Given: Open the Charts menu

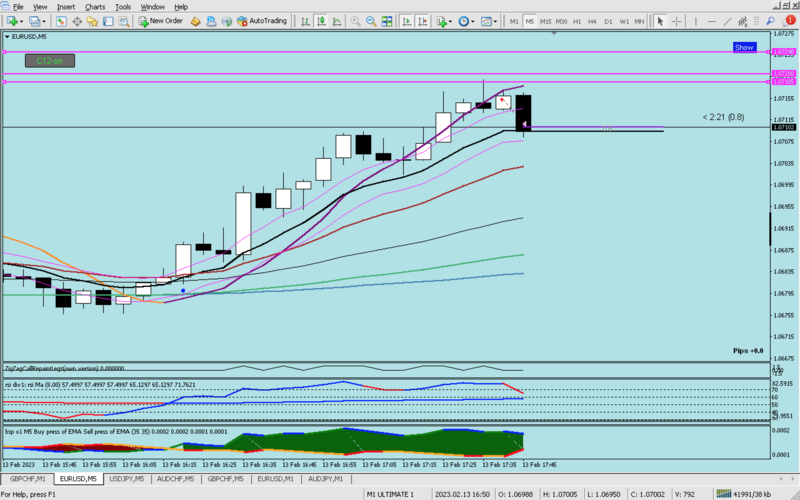Looking at the screenshot, I should 95,7.
